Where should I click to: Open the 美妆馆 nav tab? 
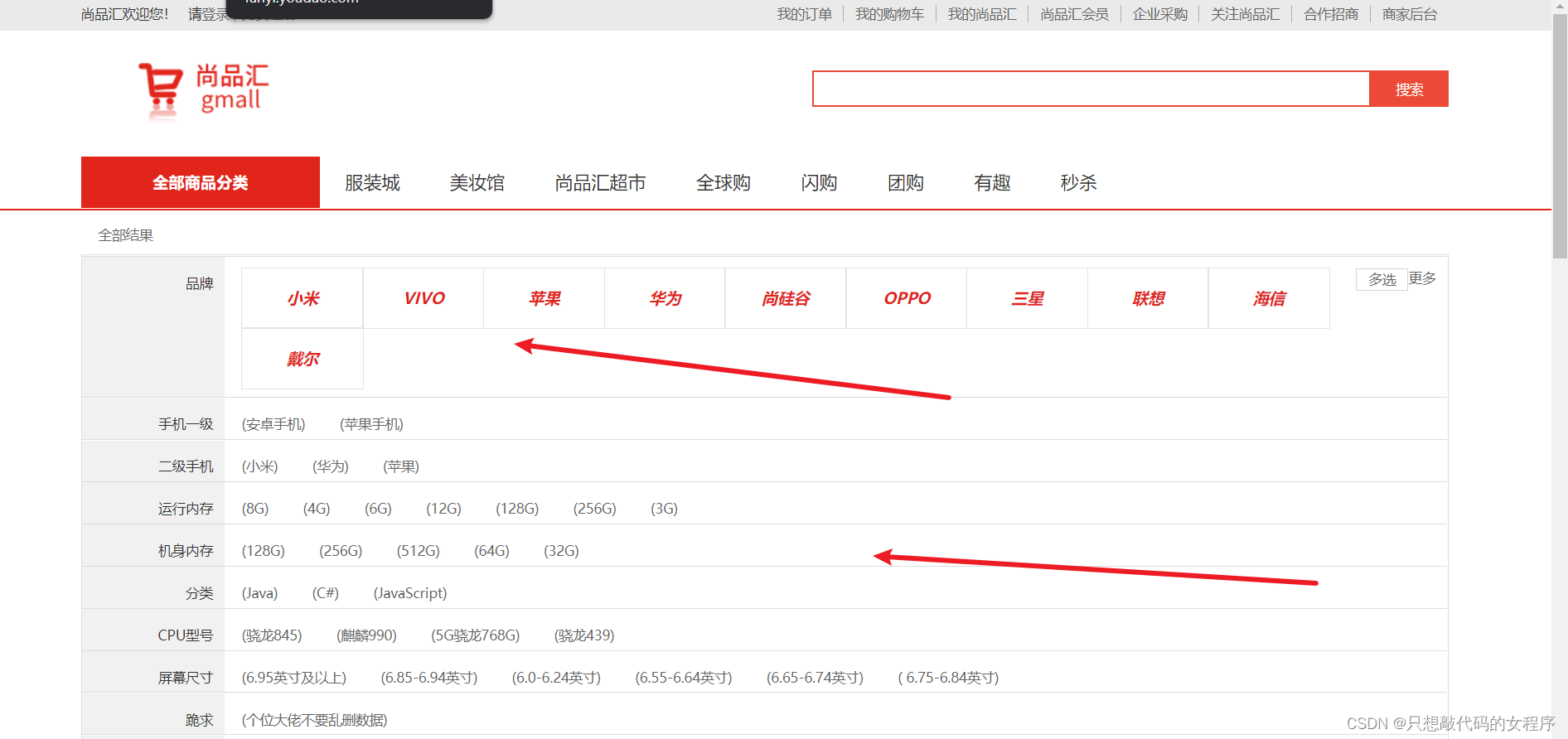[477, 183]
